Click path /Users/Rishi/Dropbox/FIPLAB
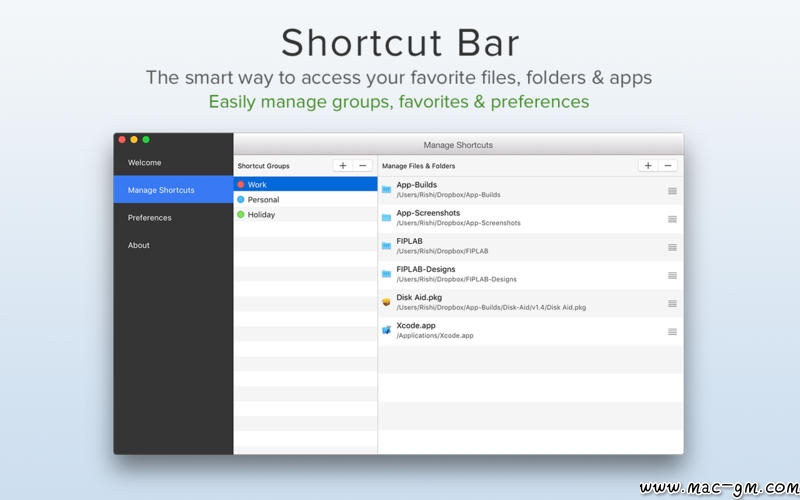This screenshot has height=500, width=800. coord(442,251)
